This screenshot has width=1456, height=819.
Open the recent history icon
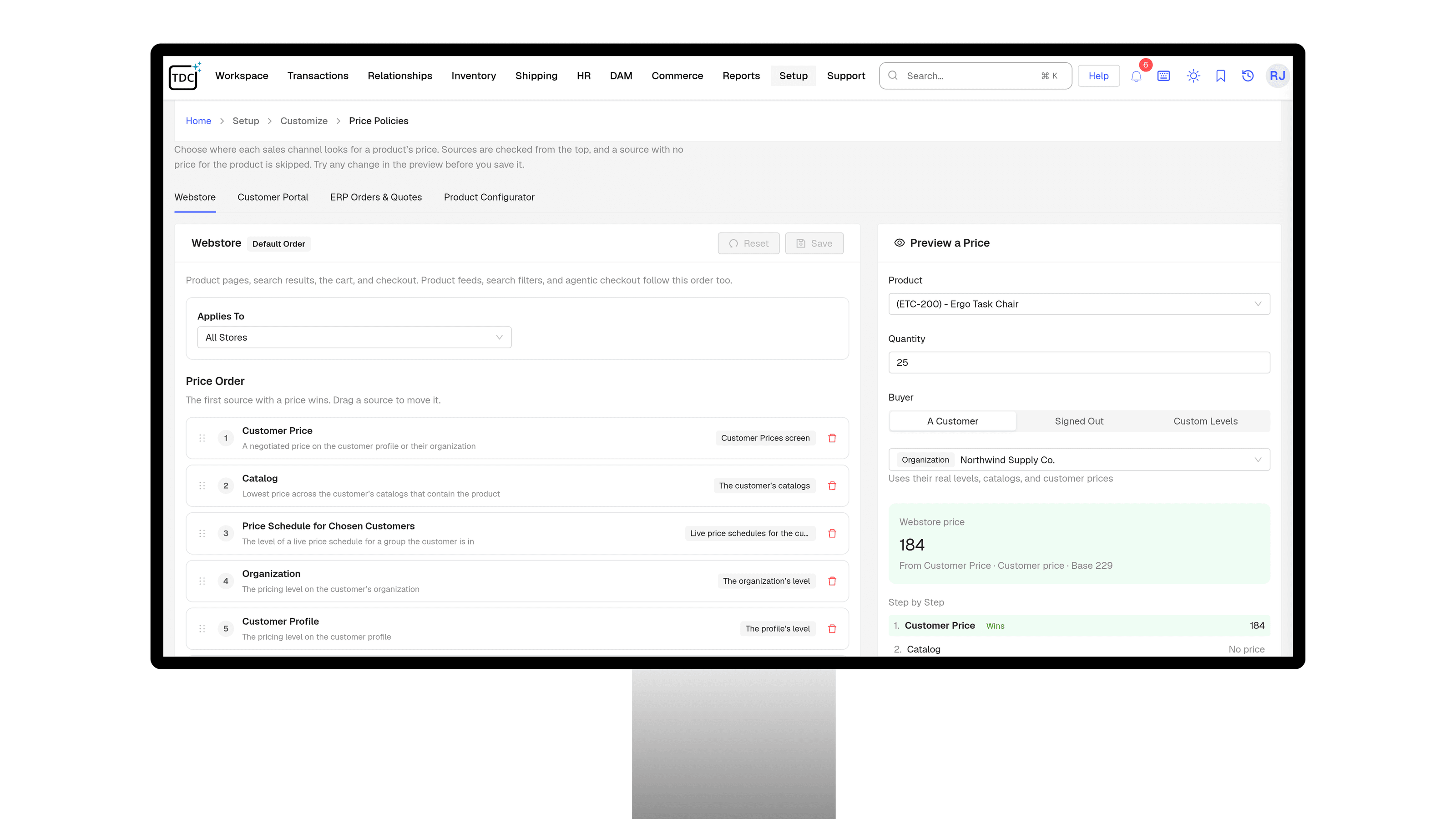(1248, 76)
